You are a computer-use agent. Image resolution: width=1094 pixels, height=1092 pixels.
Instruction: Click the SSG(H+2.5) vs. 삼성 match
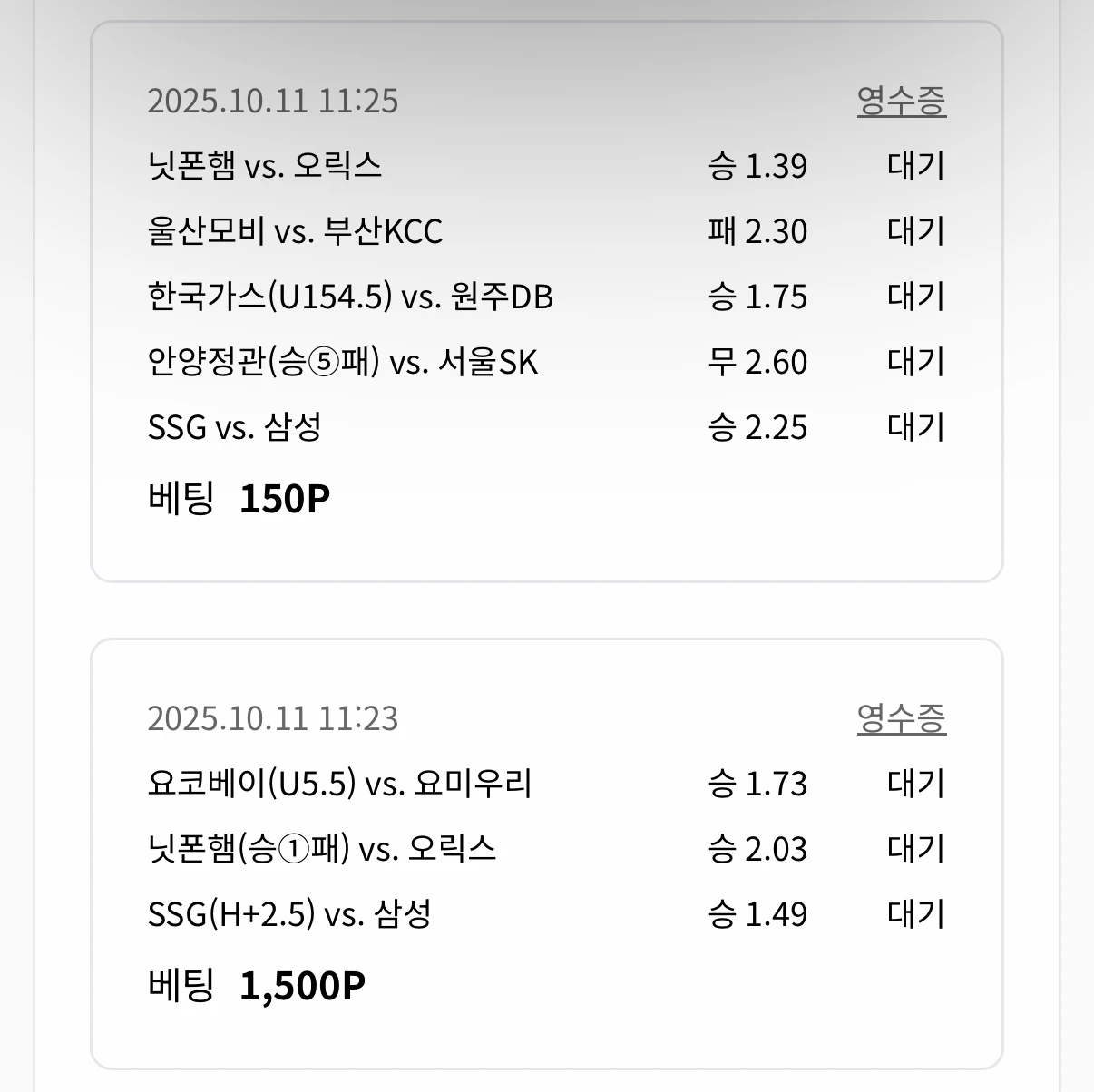pos(288,914)
